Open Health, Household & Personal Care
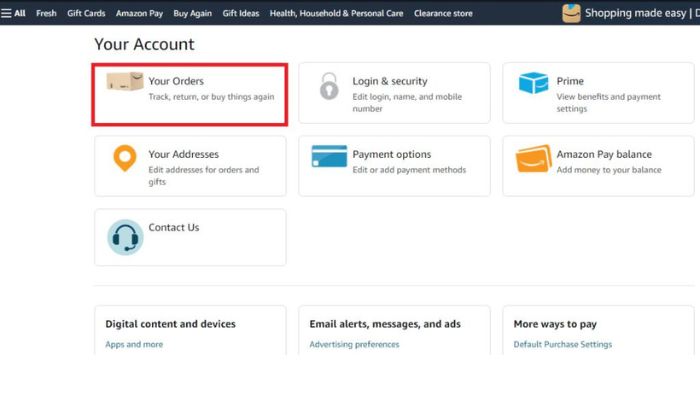Image resolution: width=700 pixels, height=400 pixels. 336,13
